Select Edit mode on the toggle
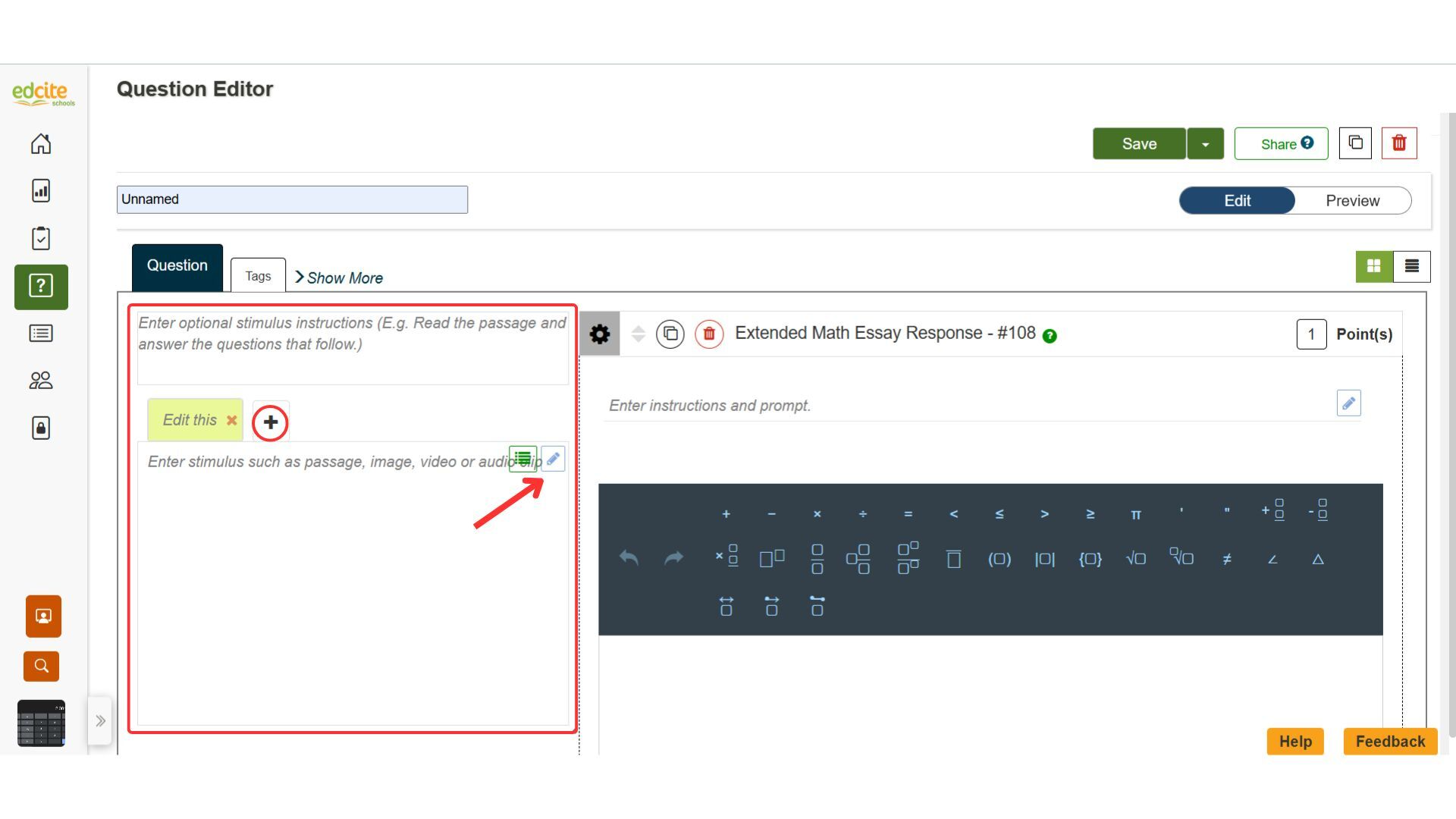The width and height of the screenshot is (1456, 819). tap(1237, 201)
